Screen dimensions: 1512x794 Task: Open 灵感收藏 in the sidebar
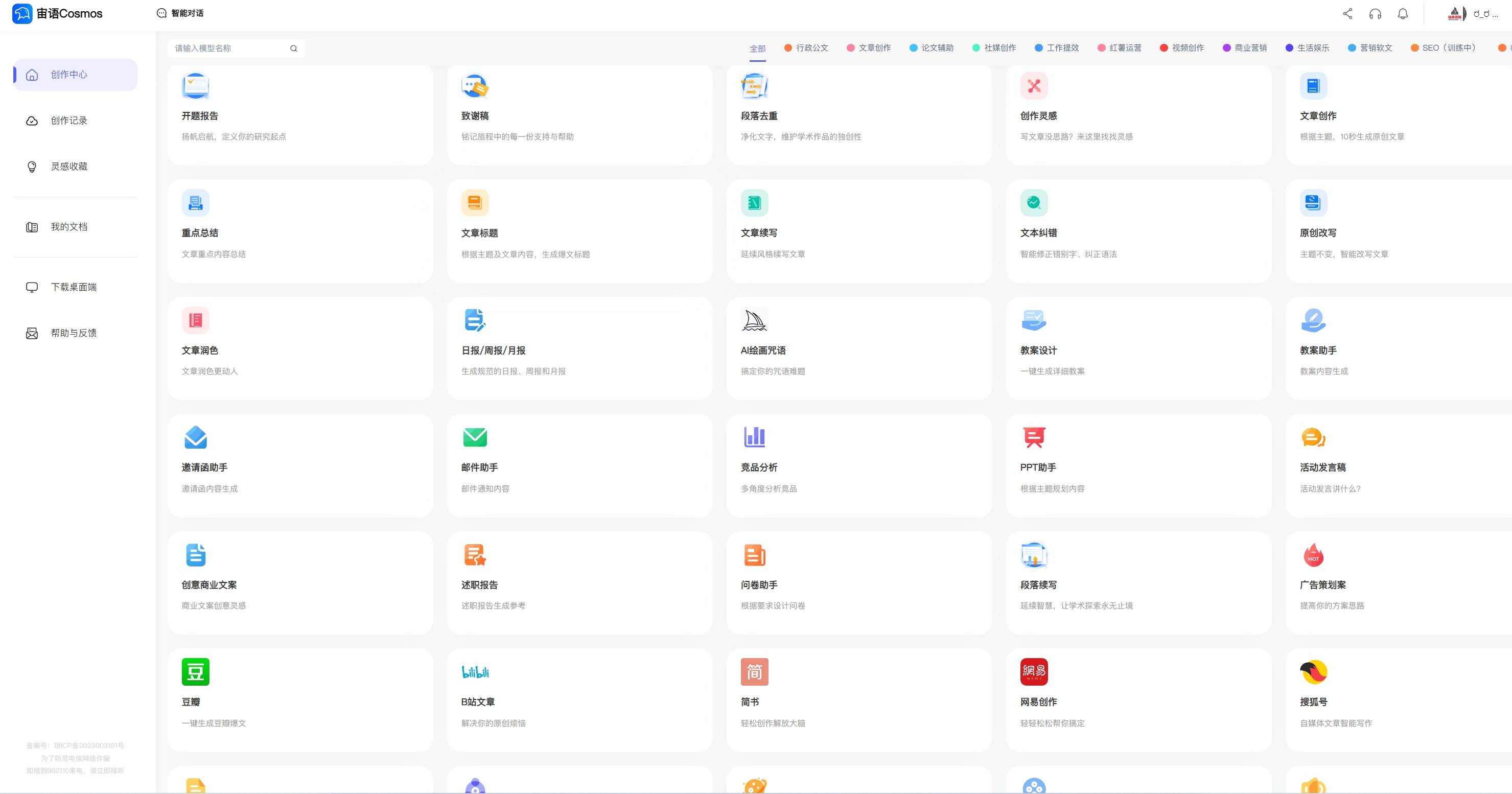(75, 167)
